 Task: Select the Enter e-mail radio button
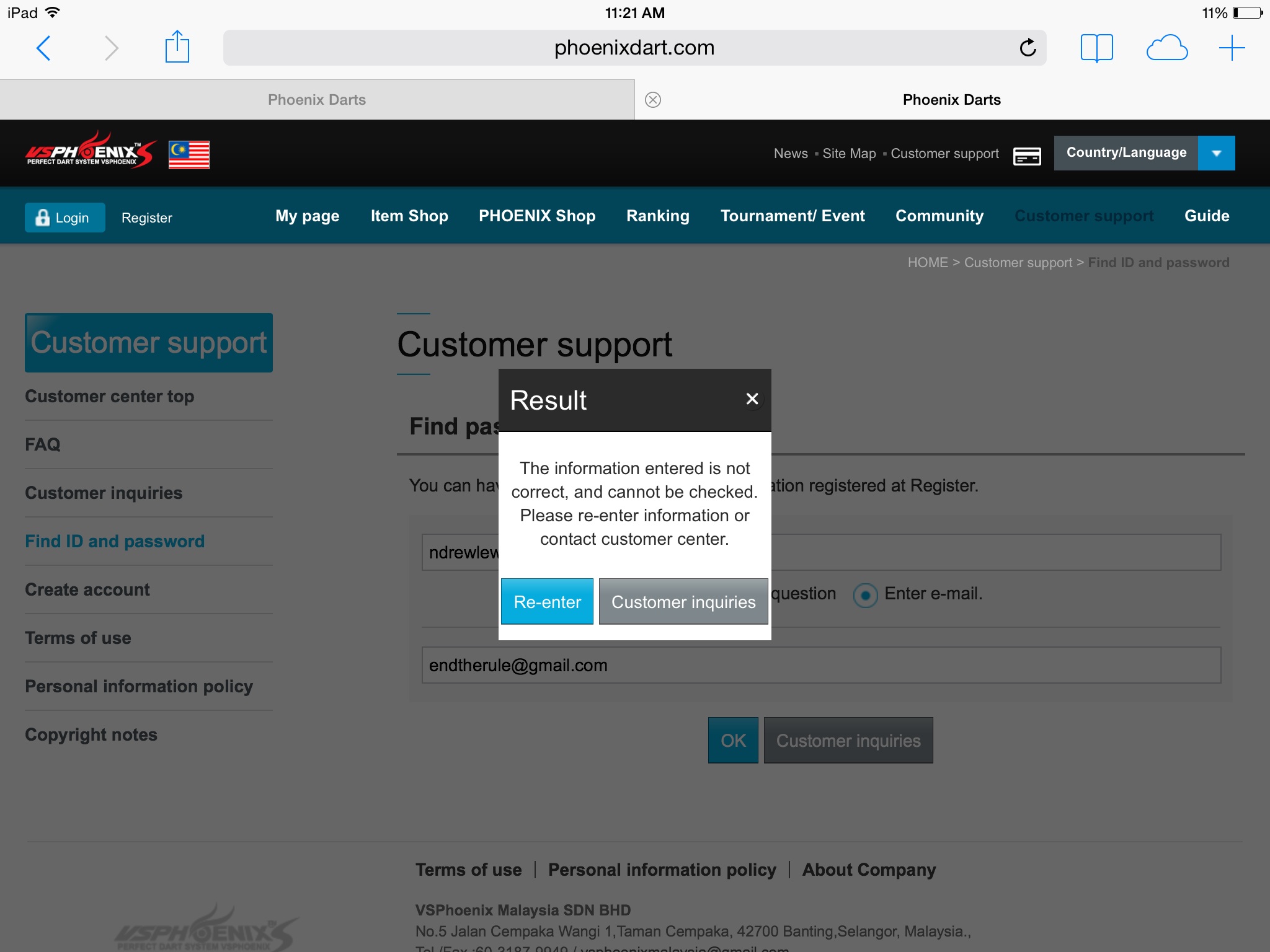865,595
